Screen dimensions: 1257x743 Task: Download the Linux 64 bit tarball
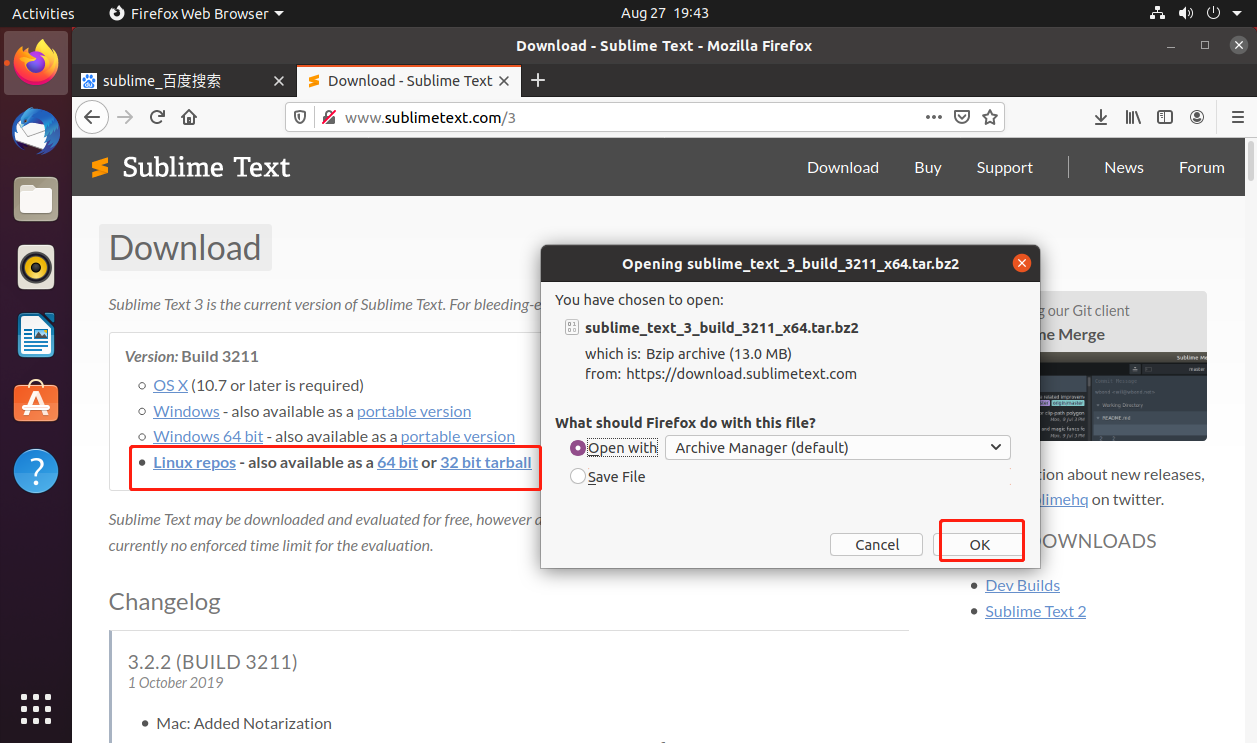point(397,462)
